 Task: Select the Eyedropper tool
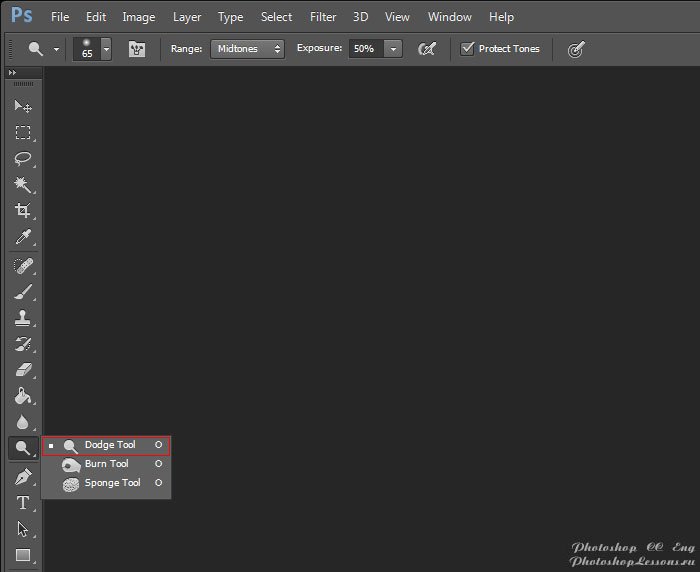point(22,237)
